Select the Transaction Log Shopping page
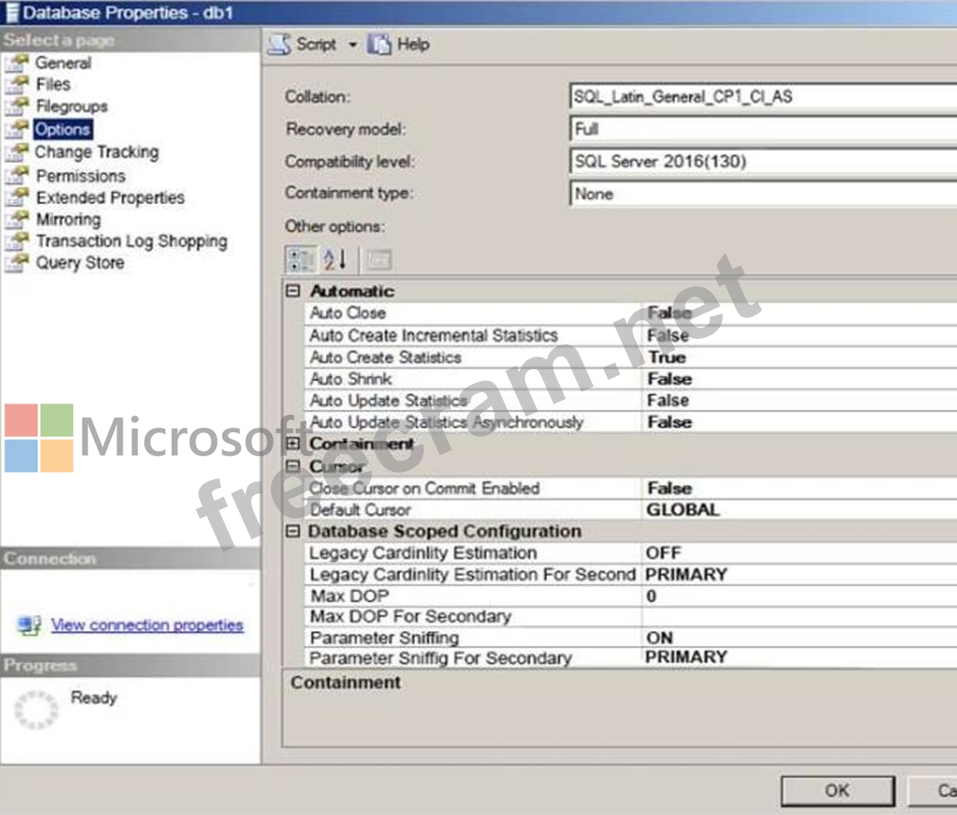Viewport: 957px width, 815px height. (131, 241)
